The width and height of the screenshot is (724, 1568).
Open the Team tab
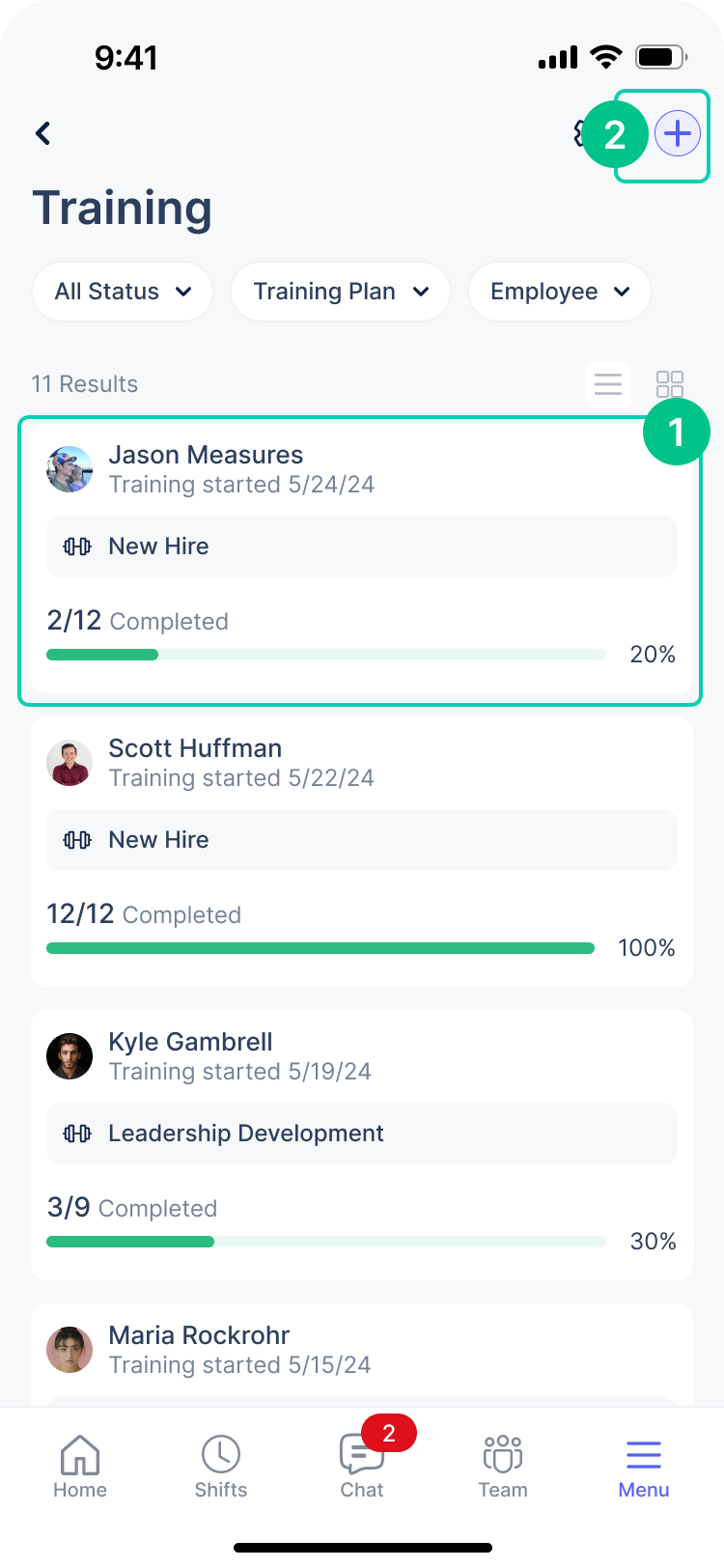[503, 1466]
